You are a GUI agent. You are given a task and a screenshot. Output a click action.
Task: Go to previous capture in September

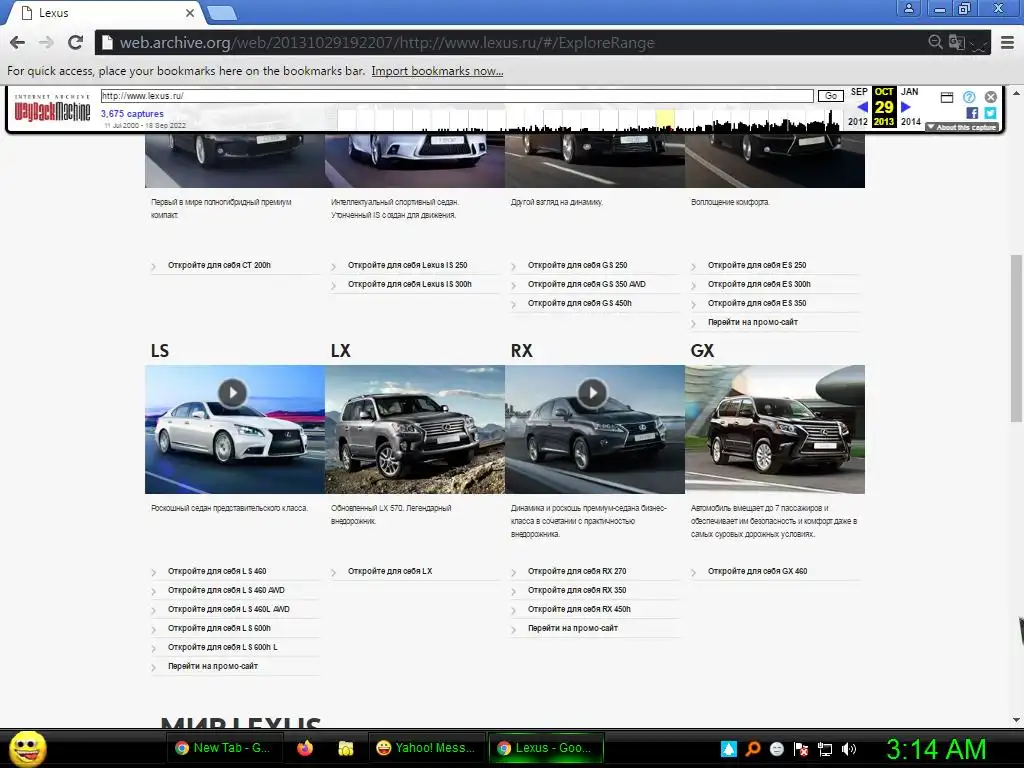pos(862,107)
